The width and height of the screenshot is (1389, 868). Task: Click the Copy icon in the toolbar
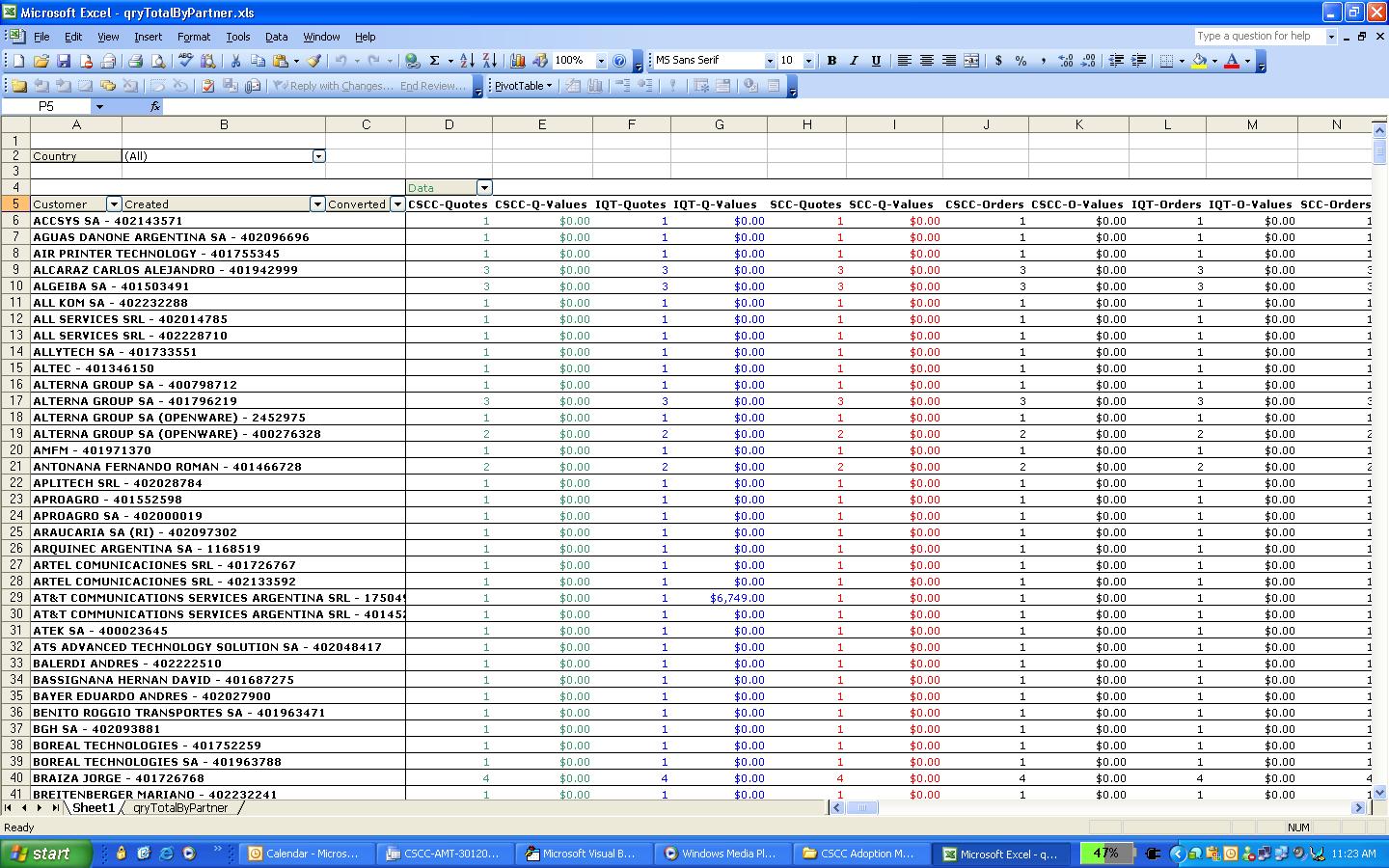point(258,61)
